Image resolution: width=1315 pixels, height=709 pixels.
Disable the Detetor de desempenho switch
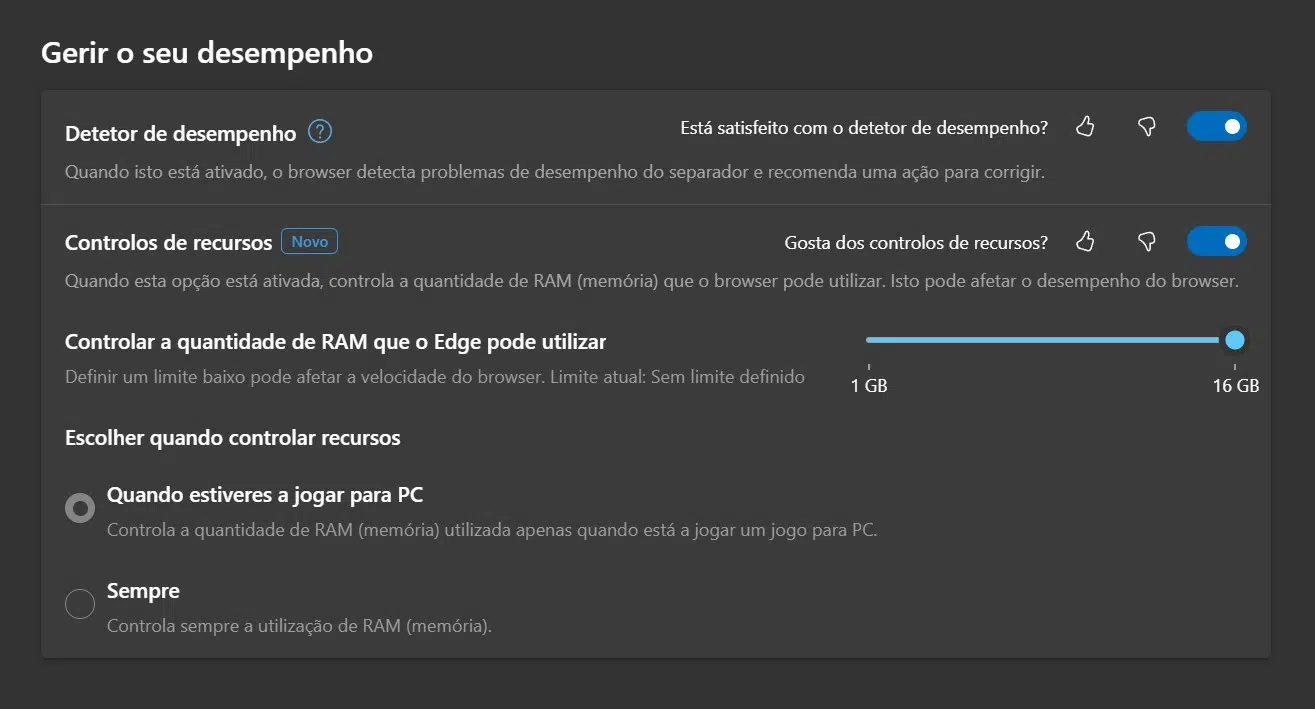pos(1216,127)
